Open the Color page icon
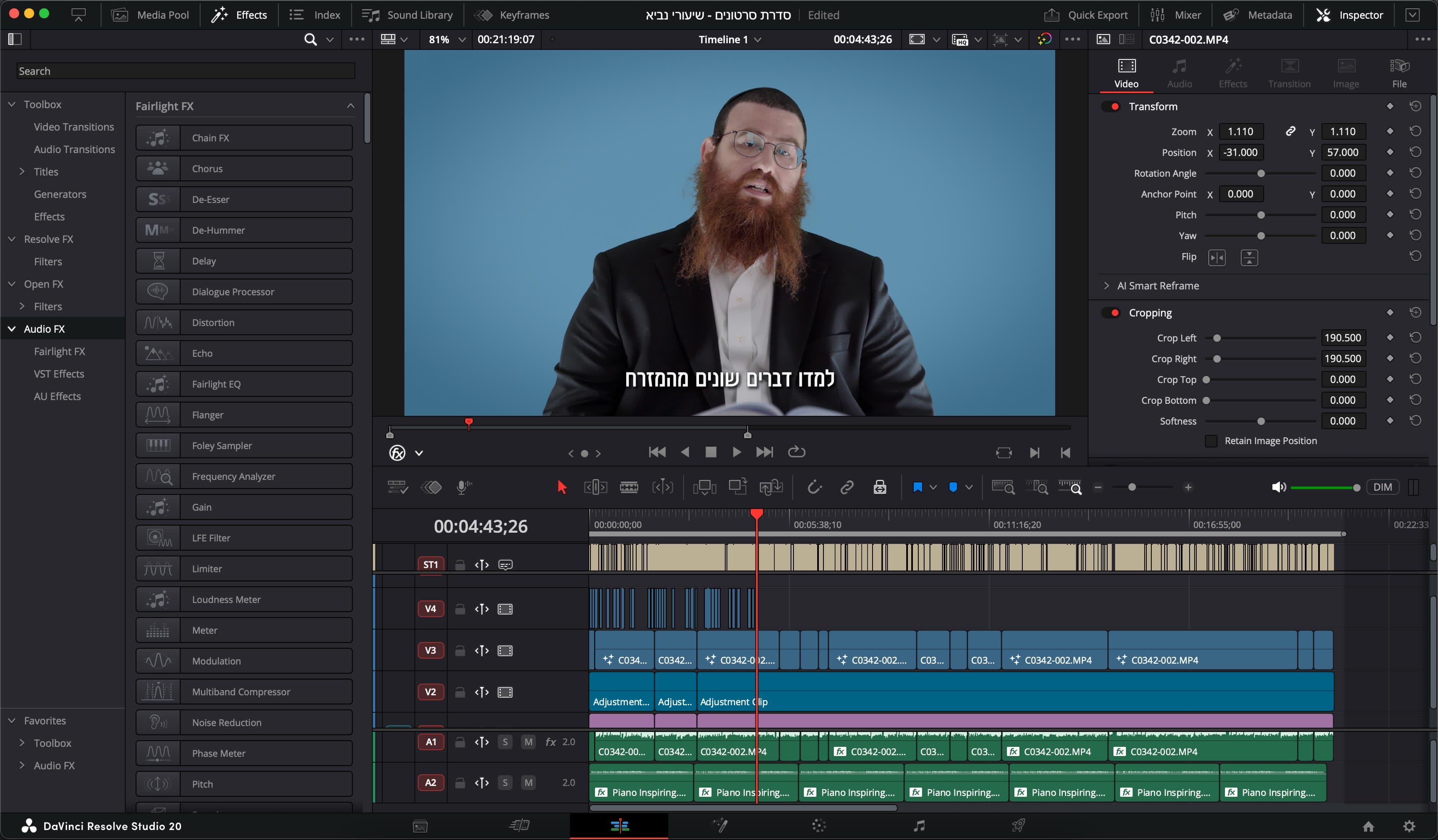1438x840 pixels. coord(819,825)
